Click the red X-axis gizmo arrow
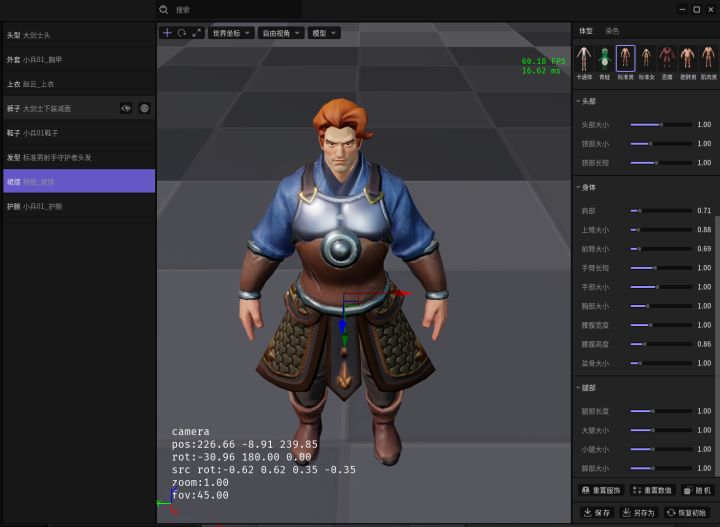720x527 pixels. pyautogui.click(x=403, y=293)
